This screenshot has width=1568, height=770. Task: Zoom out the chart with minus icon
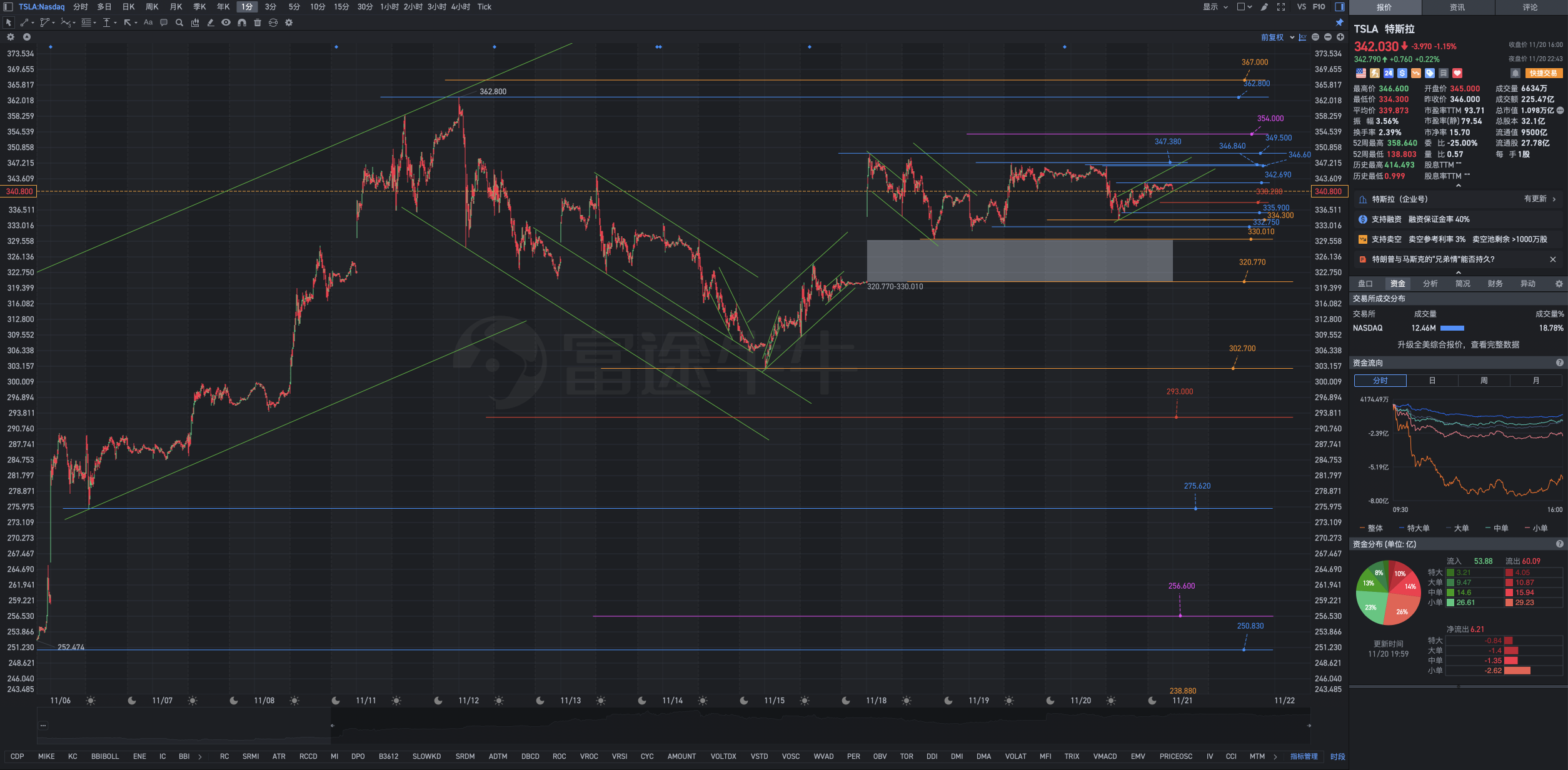(x=1328, y=37)
